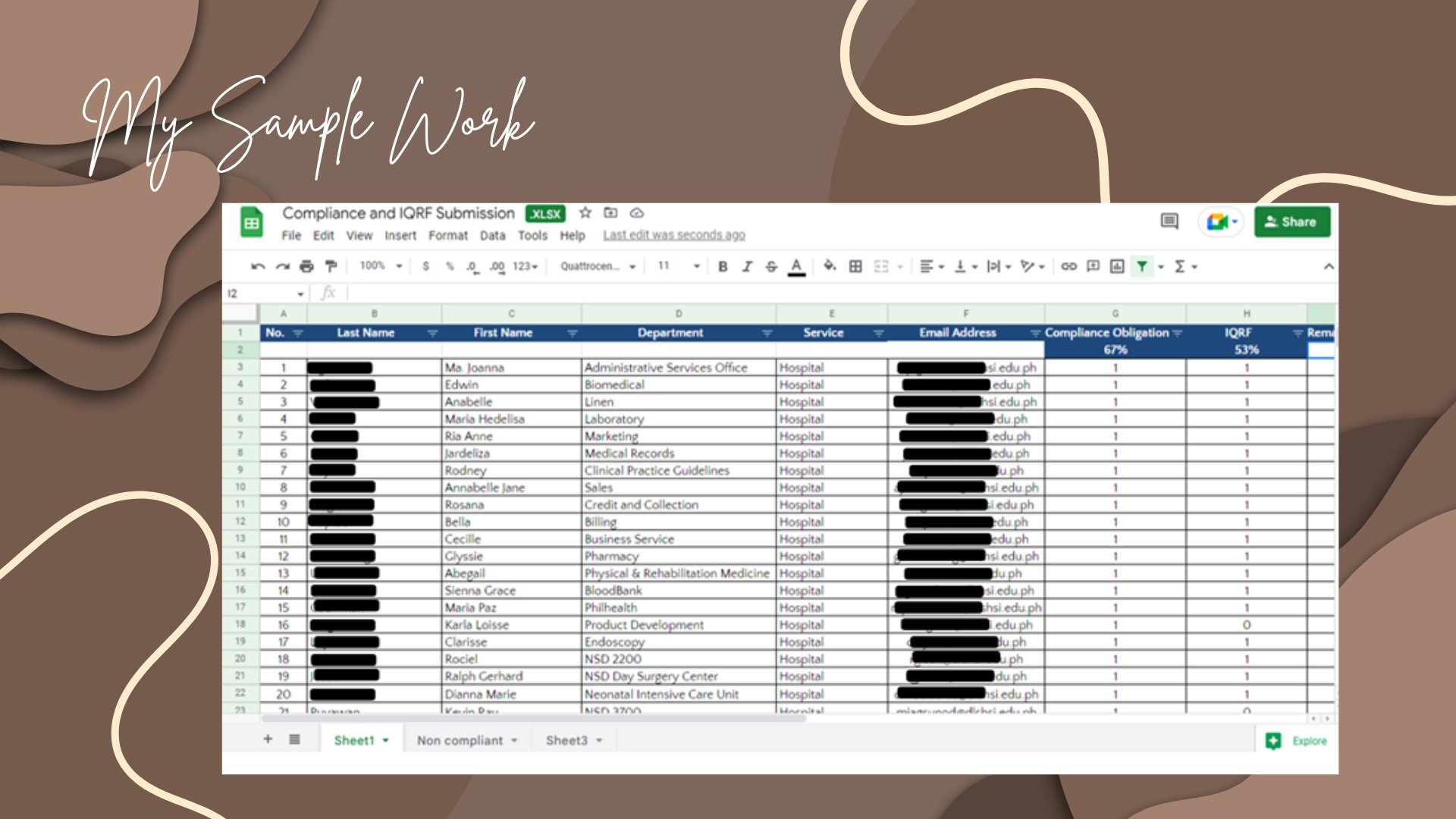Viewport: 1456px width, 819px height.
Task: Toggle bold formatting
Action: tap(723, 267)
